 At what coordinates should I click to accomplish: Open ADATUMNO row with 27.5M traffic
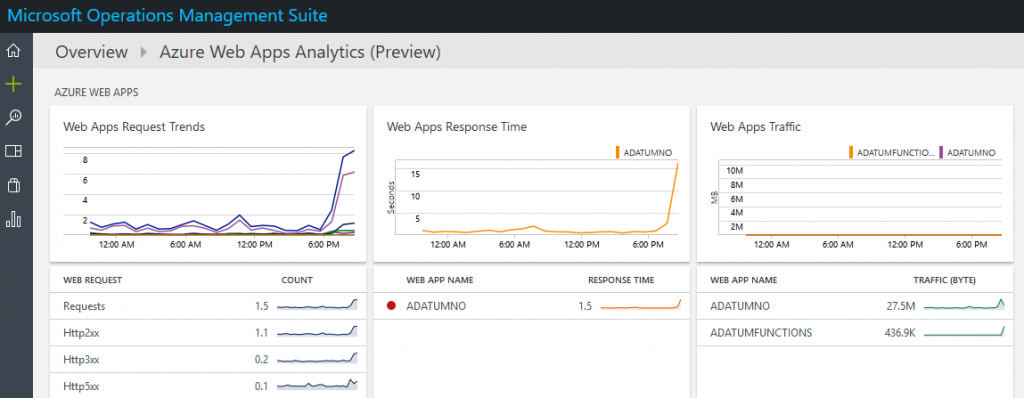(856, 306)
